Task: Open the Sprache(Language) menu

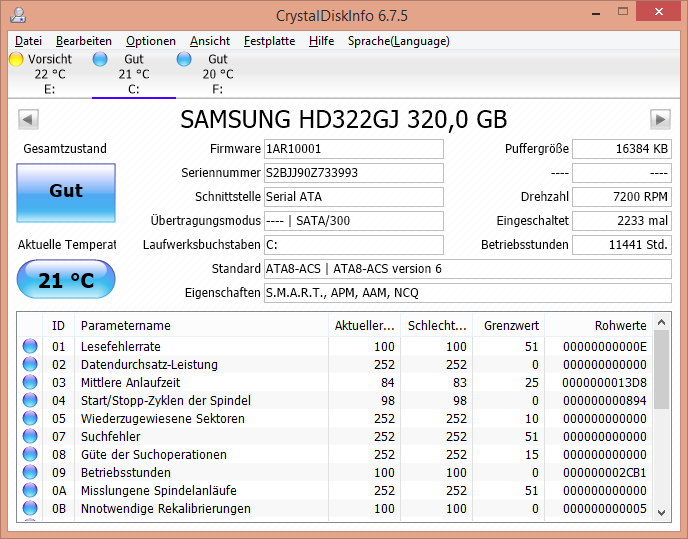Action: pyautogui.click(x=399, y=41)
